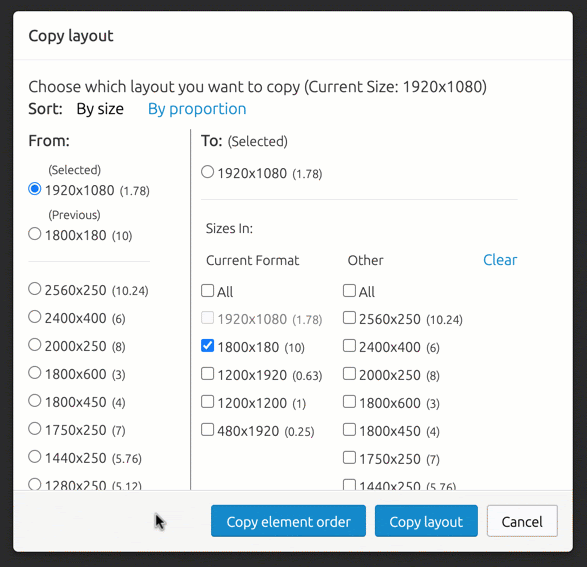
Task: Choose 2560x250 in the From list
Action: (x=35, y=289)
